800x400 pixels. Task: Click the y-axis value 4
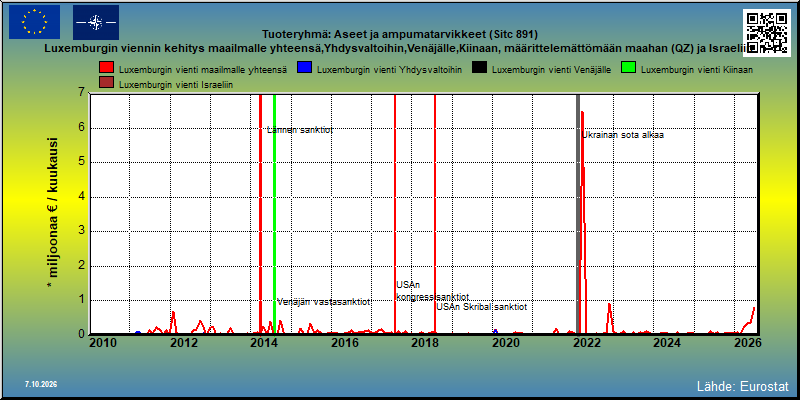click(x=82, y=197)
